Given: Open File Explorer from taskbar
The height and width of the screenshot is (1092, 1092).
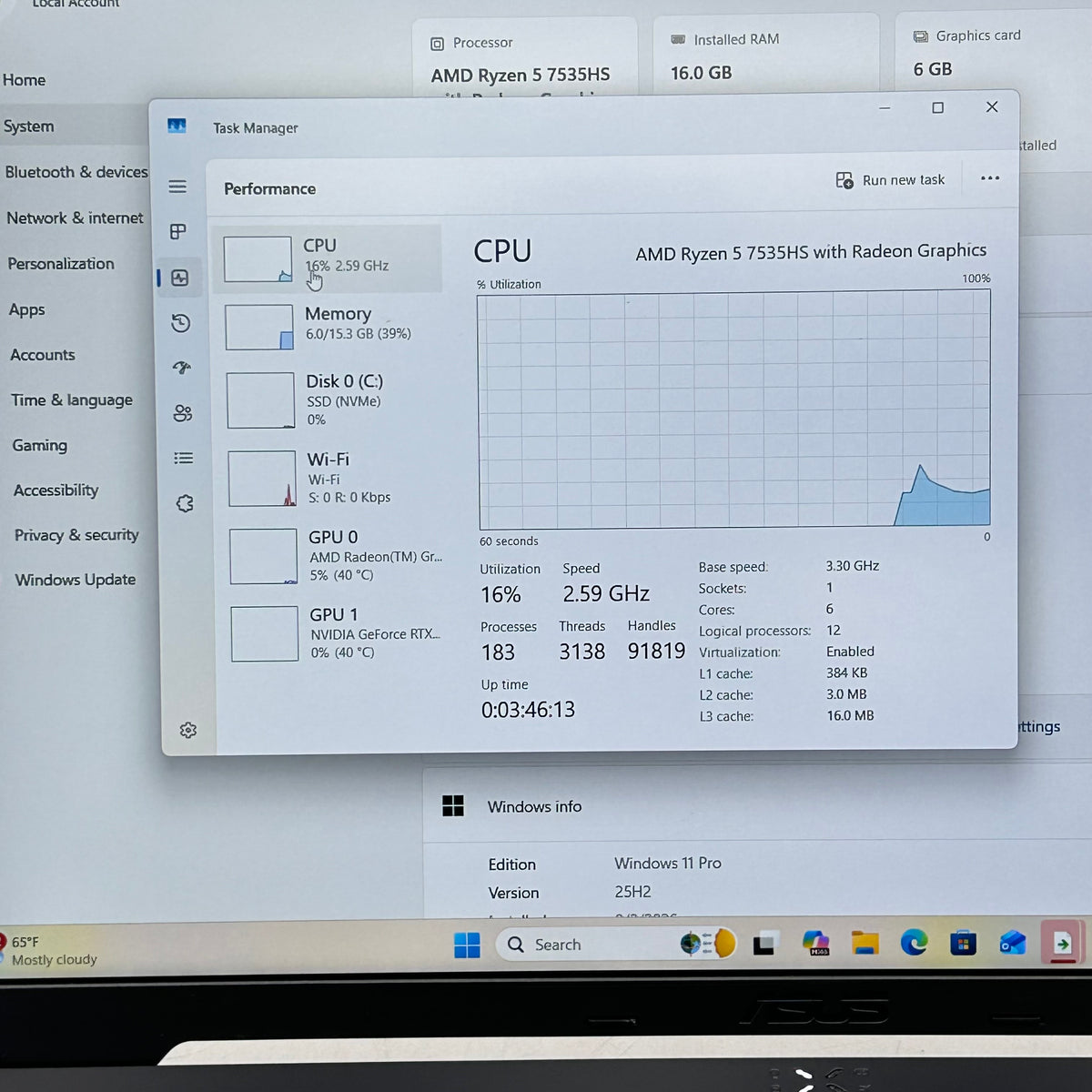Looking at the screenshot, I should (865, 943).
